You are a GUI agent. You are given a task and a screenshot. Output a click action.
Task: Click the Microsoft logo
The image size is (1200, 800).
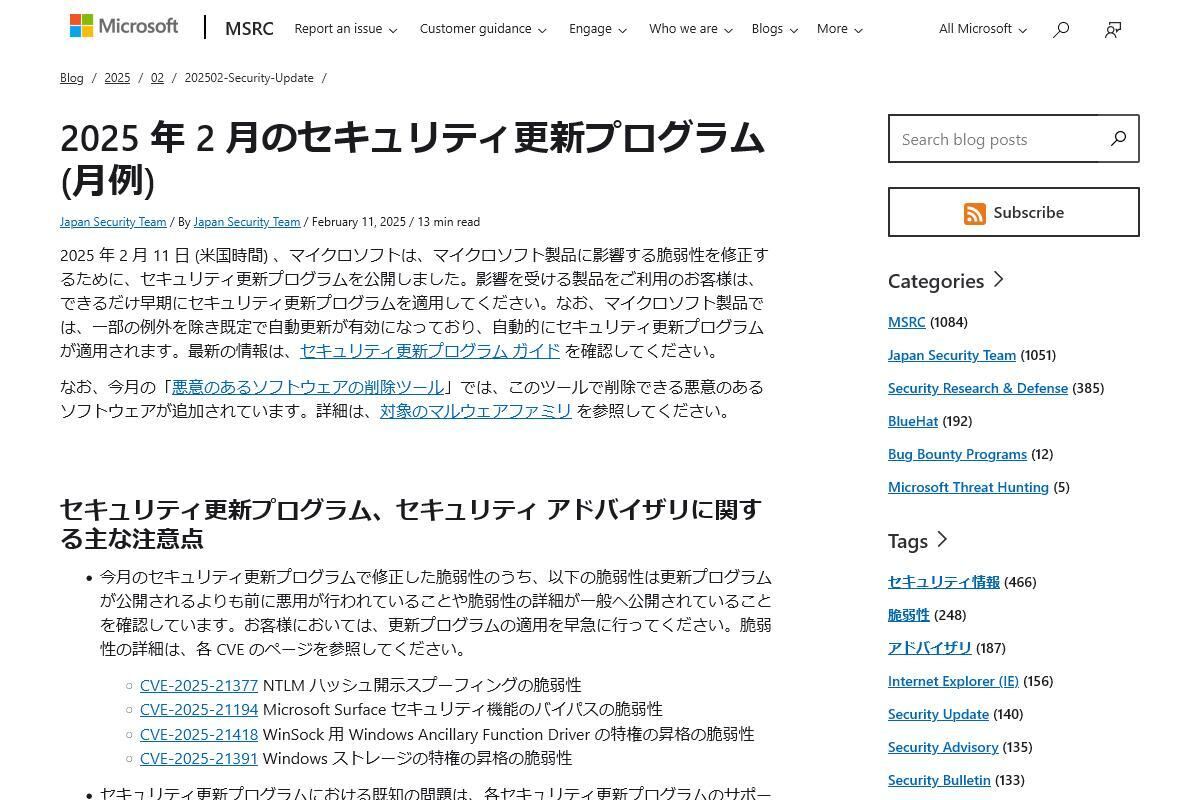click(x=124, y=27)
